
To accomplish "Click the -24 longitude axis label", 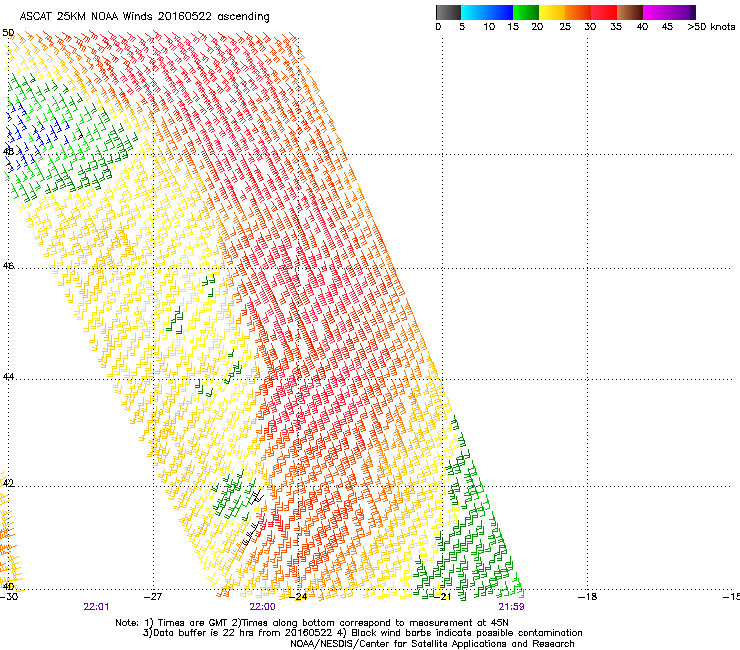I will click(298, 597).
